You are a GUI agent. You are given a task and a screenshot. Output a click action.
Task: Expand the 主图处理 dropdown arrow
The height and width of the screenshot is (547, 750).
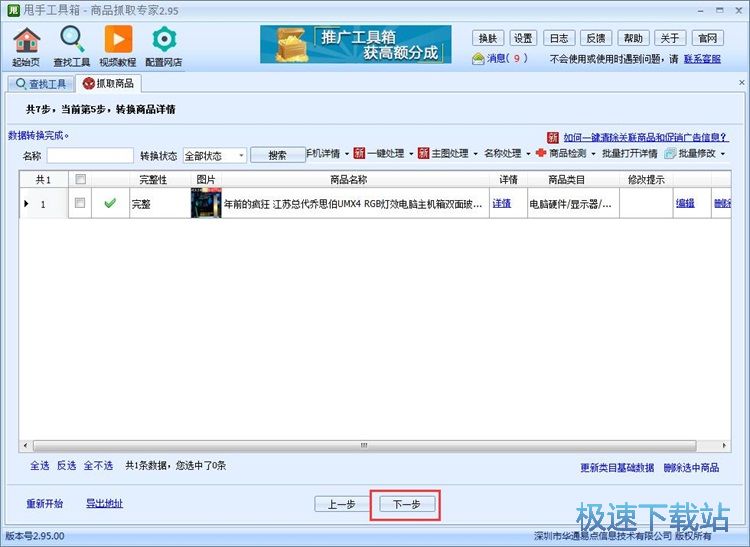pyautogui.click(x=475, y=154)
